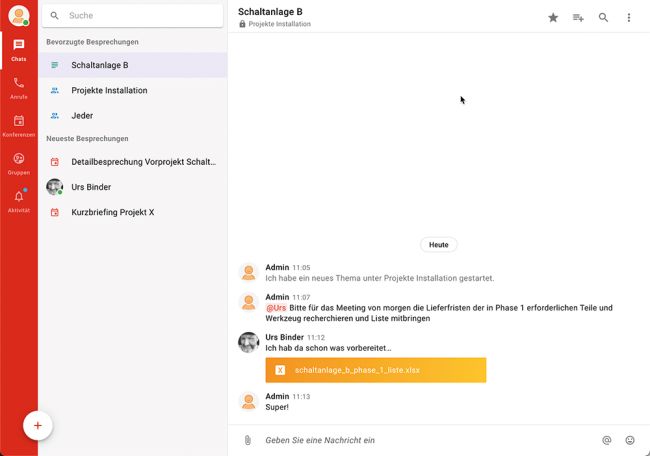Viewport: 650px width, 456px height.
Task: Click the message field Geben Sie eine Nachricht ein
Action: point(427,440)
